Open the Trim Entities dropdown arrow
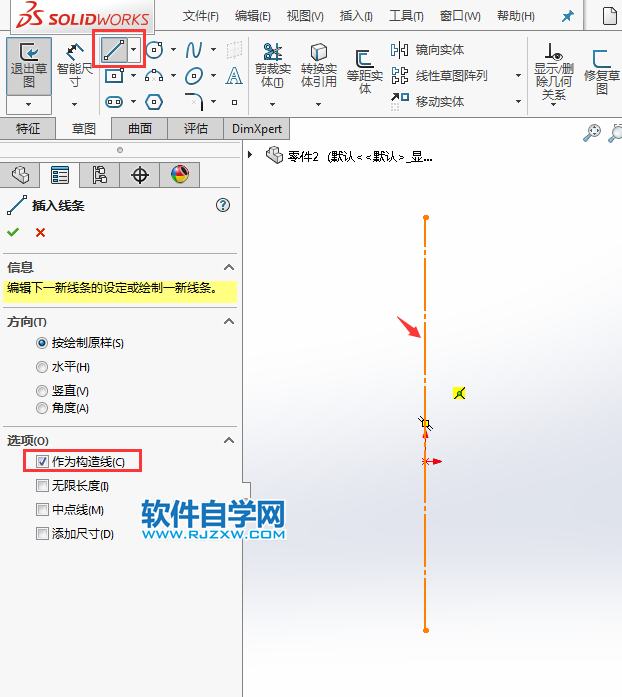The image size is (622, 697). 273,104
